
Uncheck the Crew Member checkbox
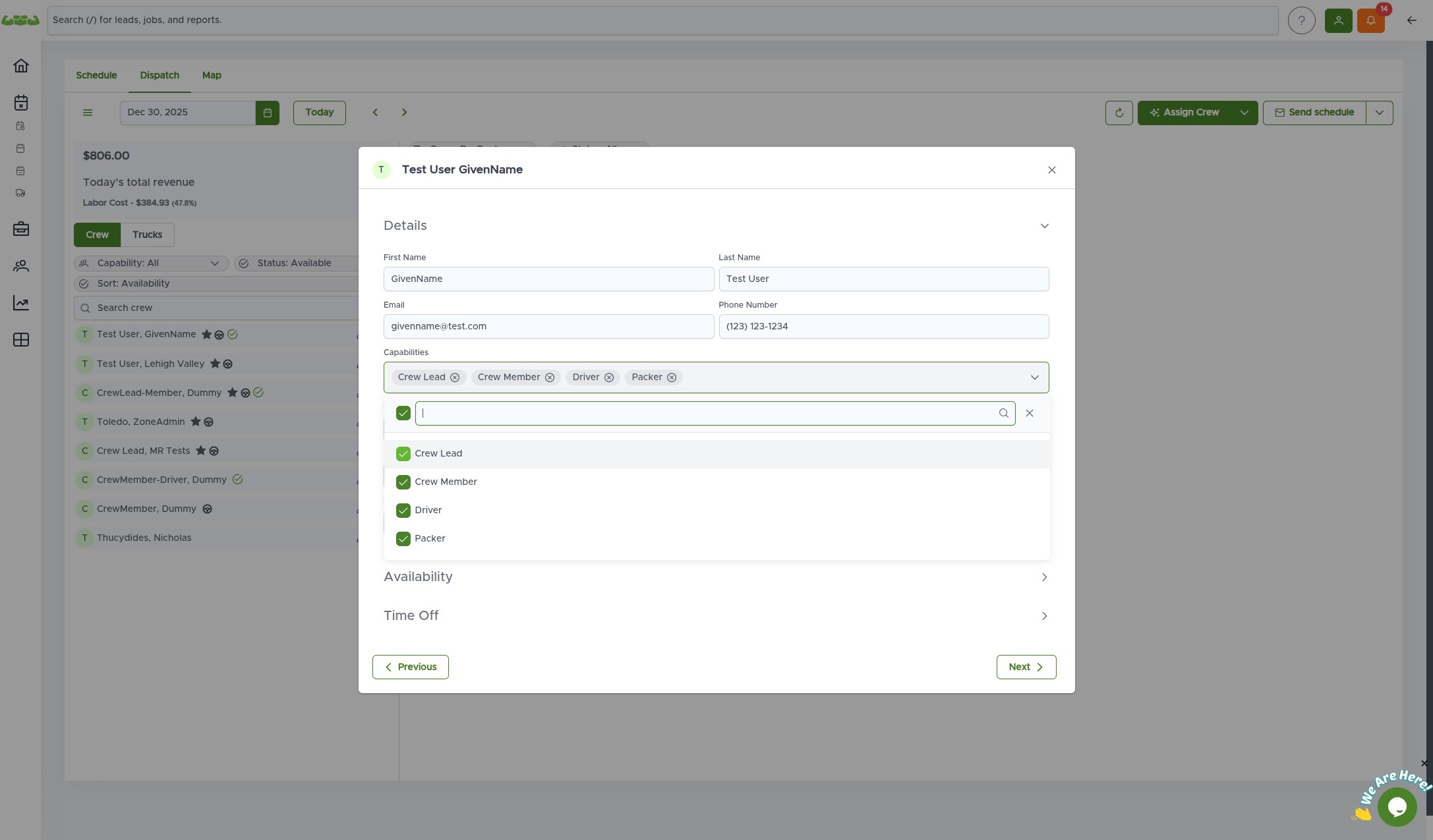pos(403,482)
